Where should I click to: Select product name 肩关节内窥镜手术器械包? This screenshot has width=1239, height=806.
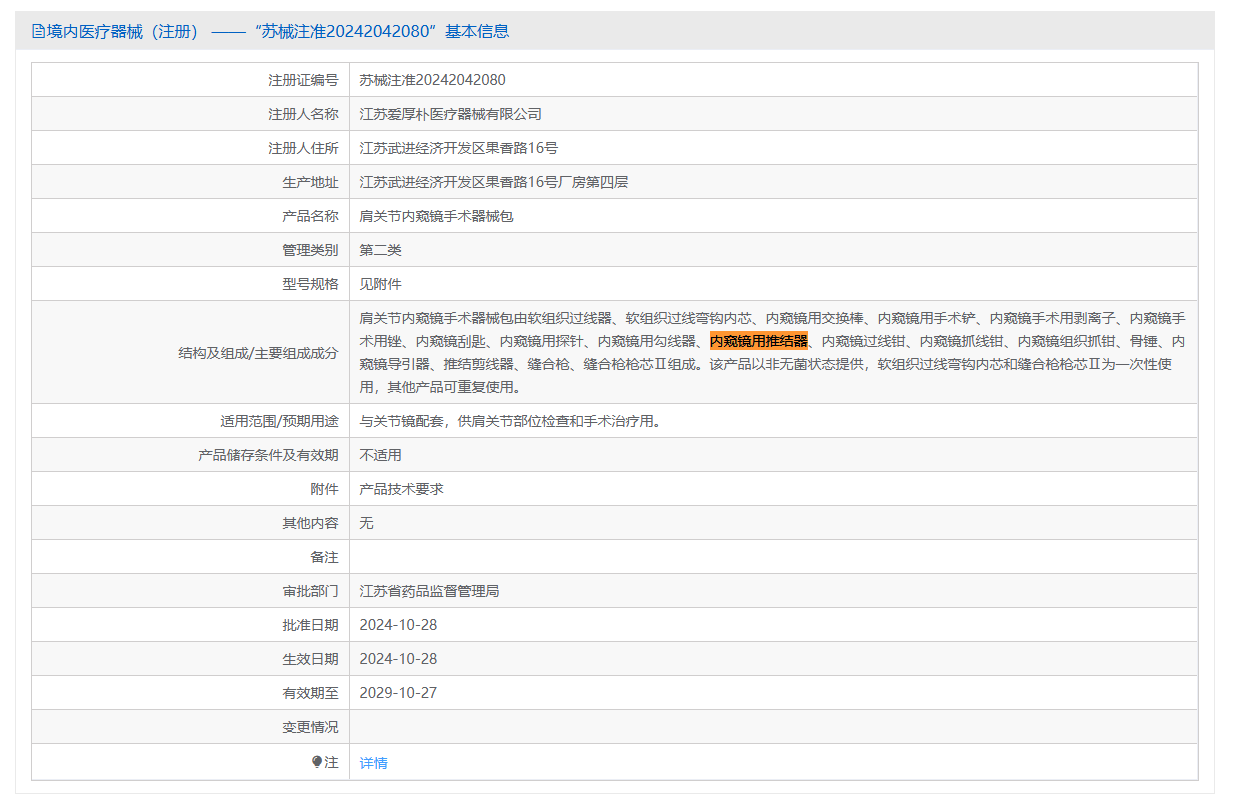tap(436, 216)
